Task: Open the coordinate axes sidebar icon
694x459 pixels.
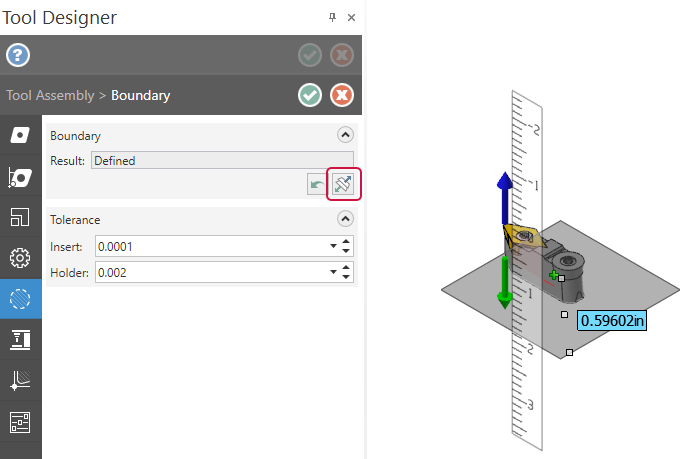Action: 20,381
